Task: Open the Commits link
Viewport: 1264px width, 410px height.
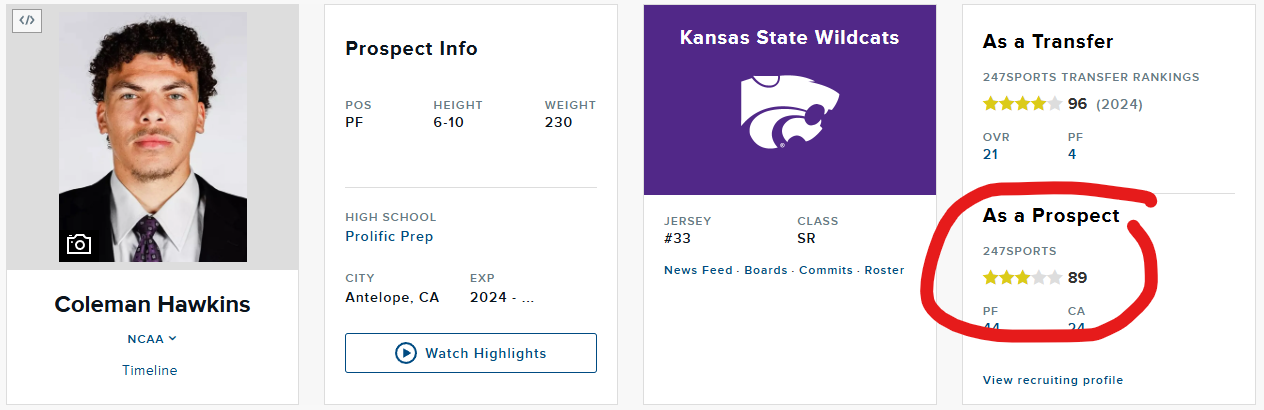Action: 826,270
